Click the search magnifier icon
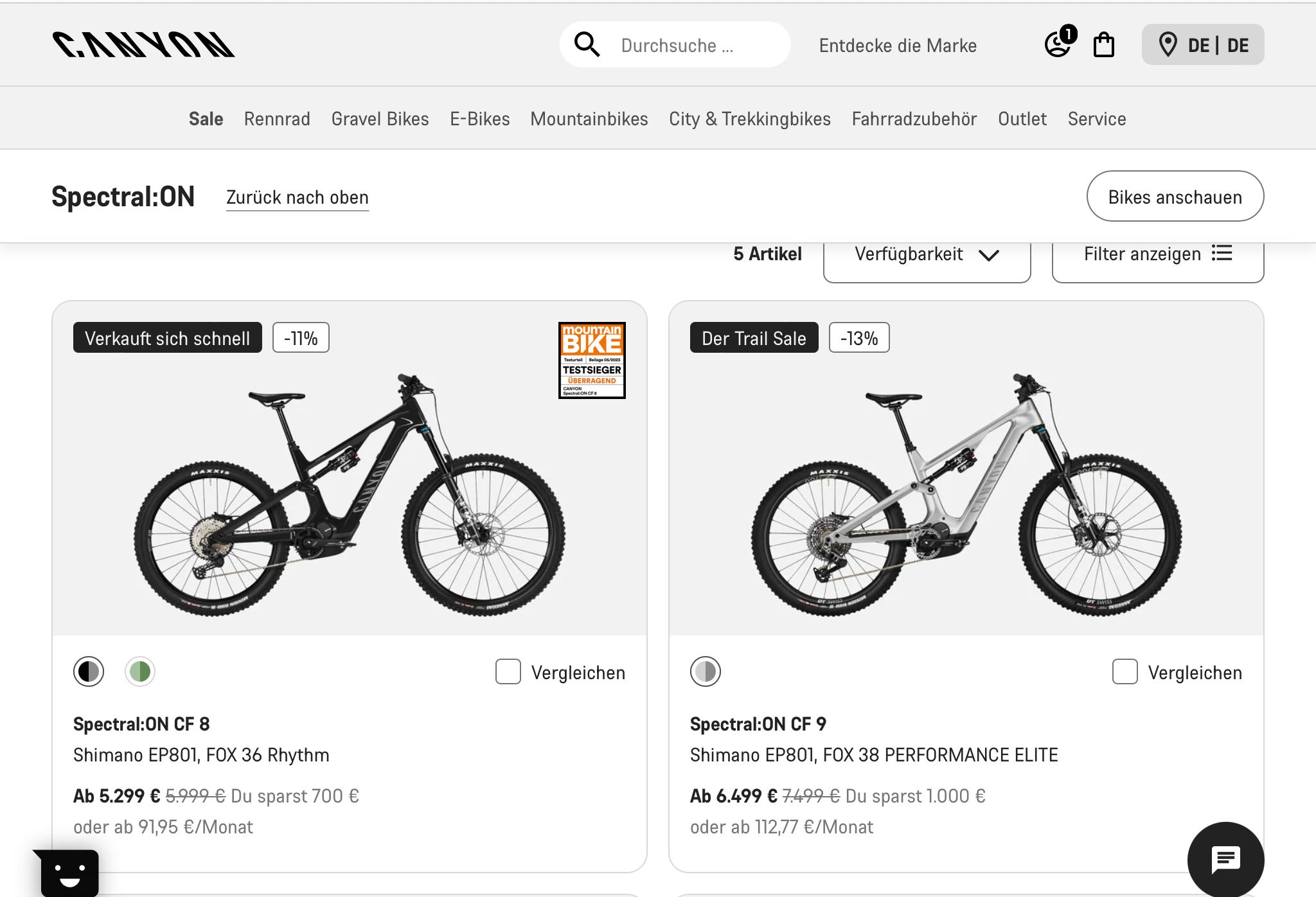 (x=587, y=45)
